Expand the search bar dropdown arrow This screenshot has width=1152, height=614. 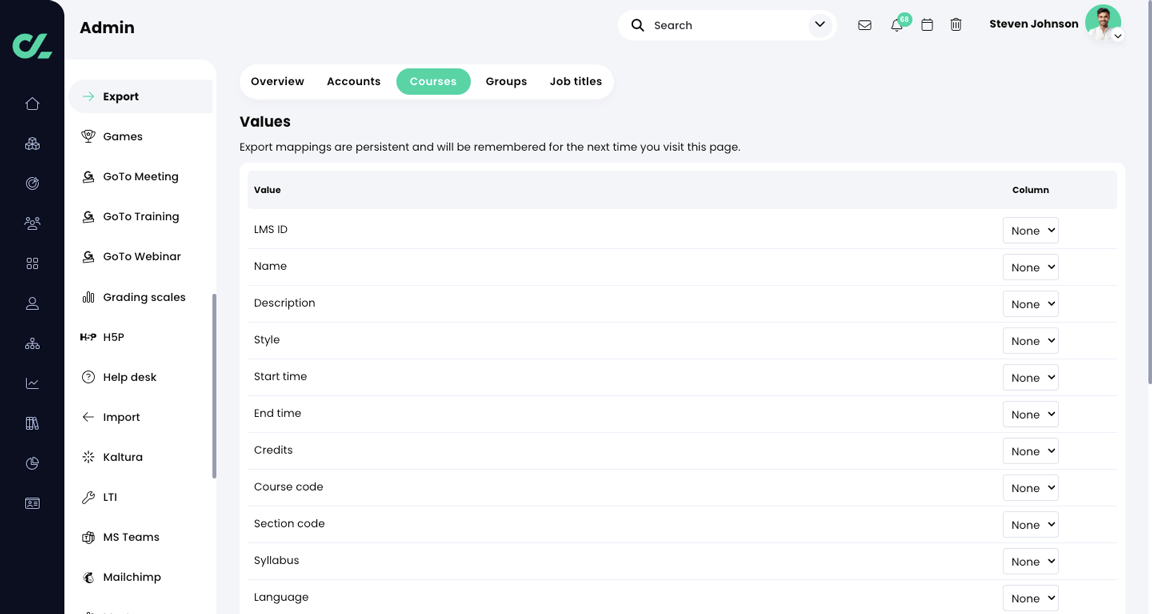click(819, 24)
